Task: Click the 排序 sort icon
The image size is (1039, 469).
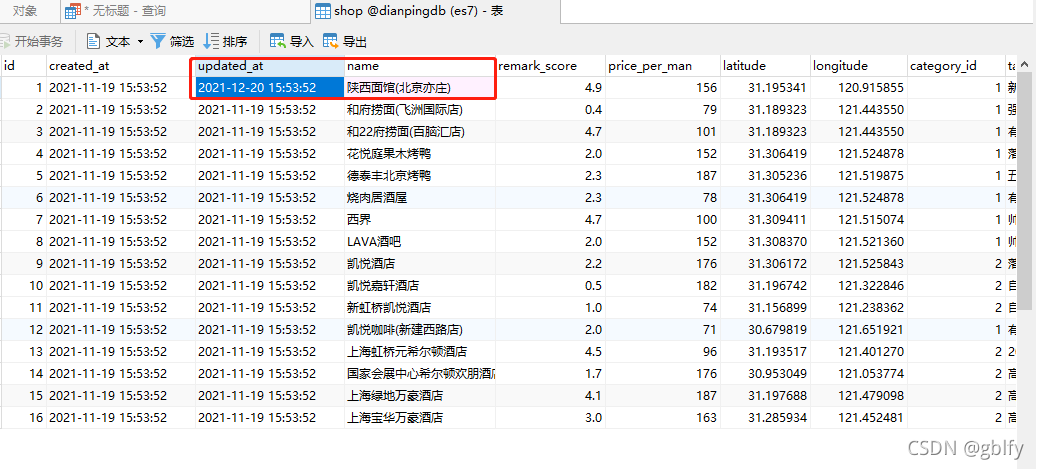Action: point(211,42)
